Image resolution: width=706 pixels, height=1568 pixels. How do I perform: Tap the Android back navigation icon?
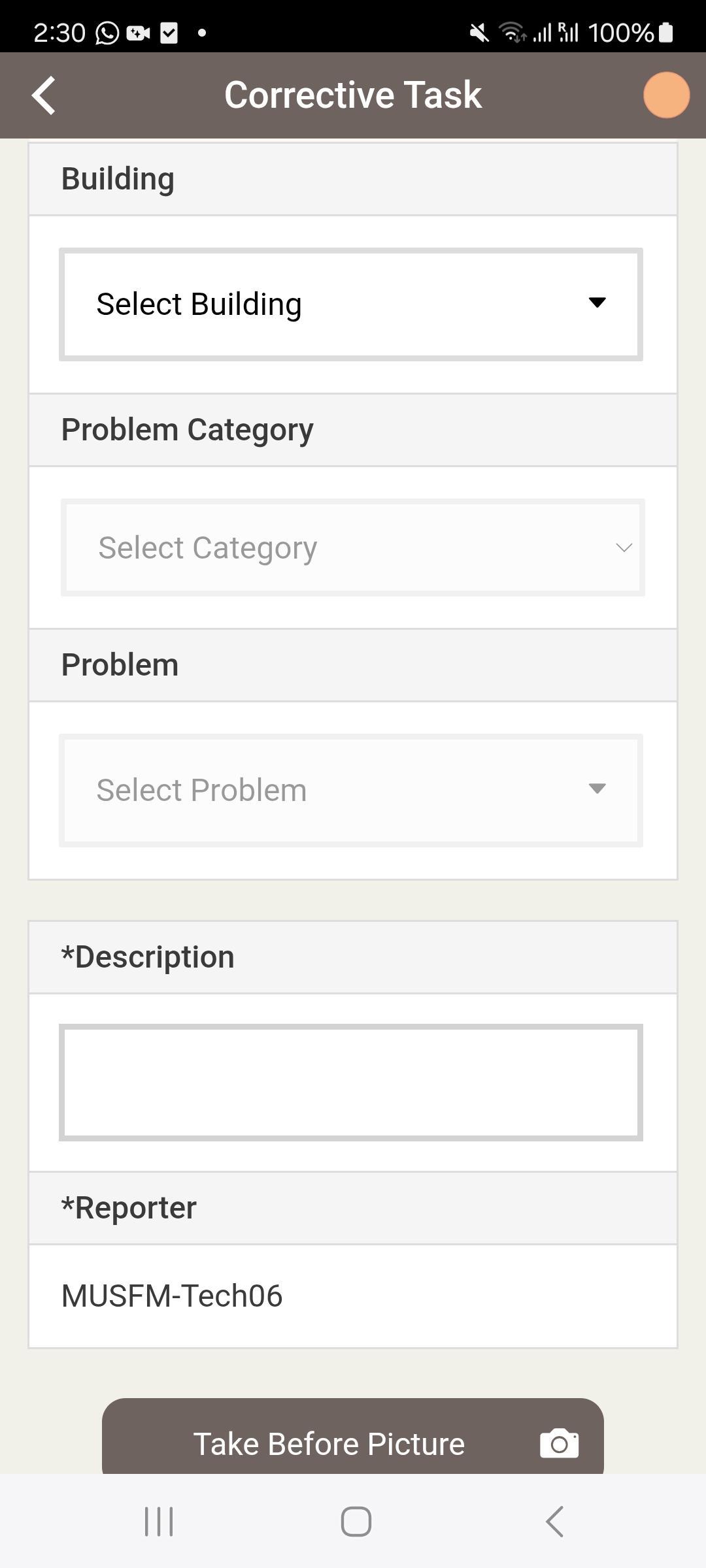[554, 1522]
